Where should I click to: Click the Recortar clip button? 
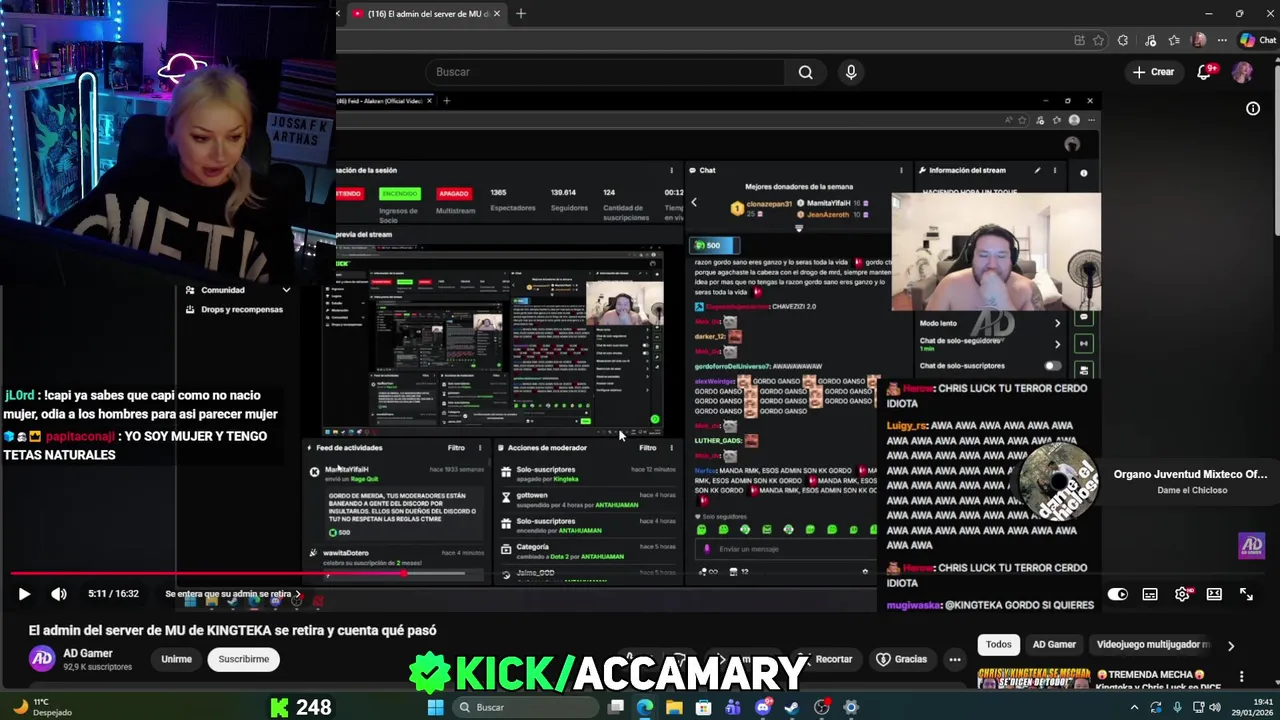pos(825,659)
